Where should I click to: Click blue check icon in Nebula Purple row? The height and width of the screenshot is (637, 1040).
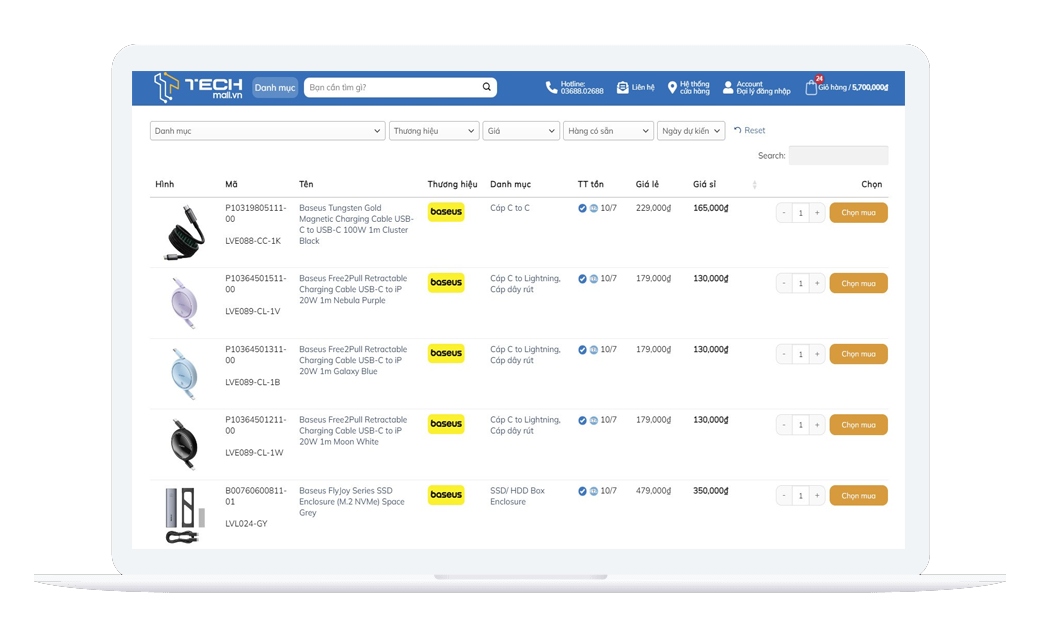582,279
